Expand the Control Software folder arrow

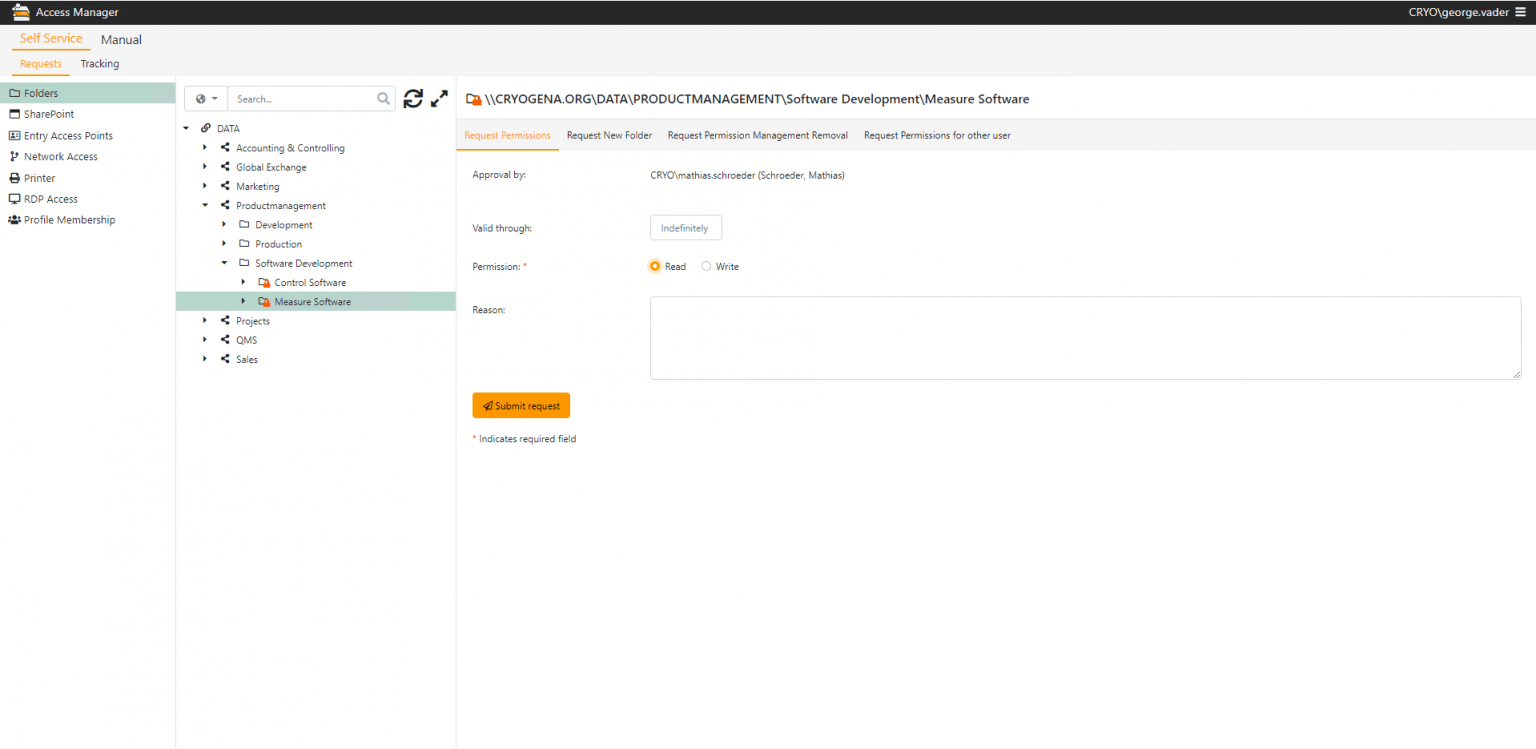[243, 283]
